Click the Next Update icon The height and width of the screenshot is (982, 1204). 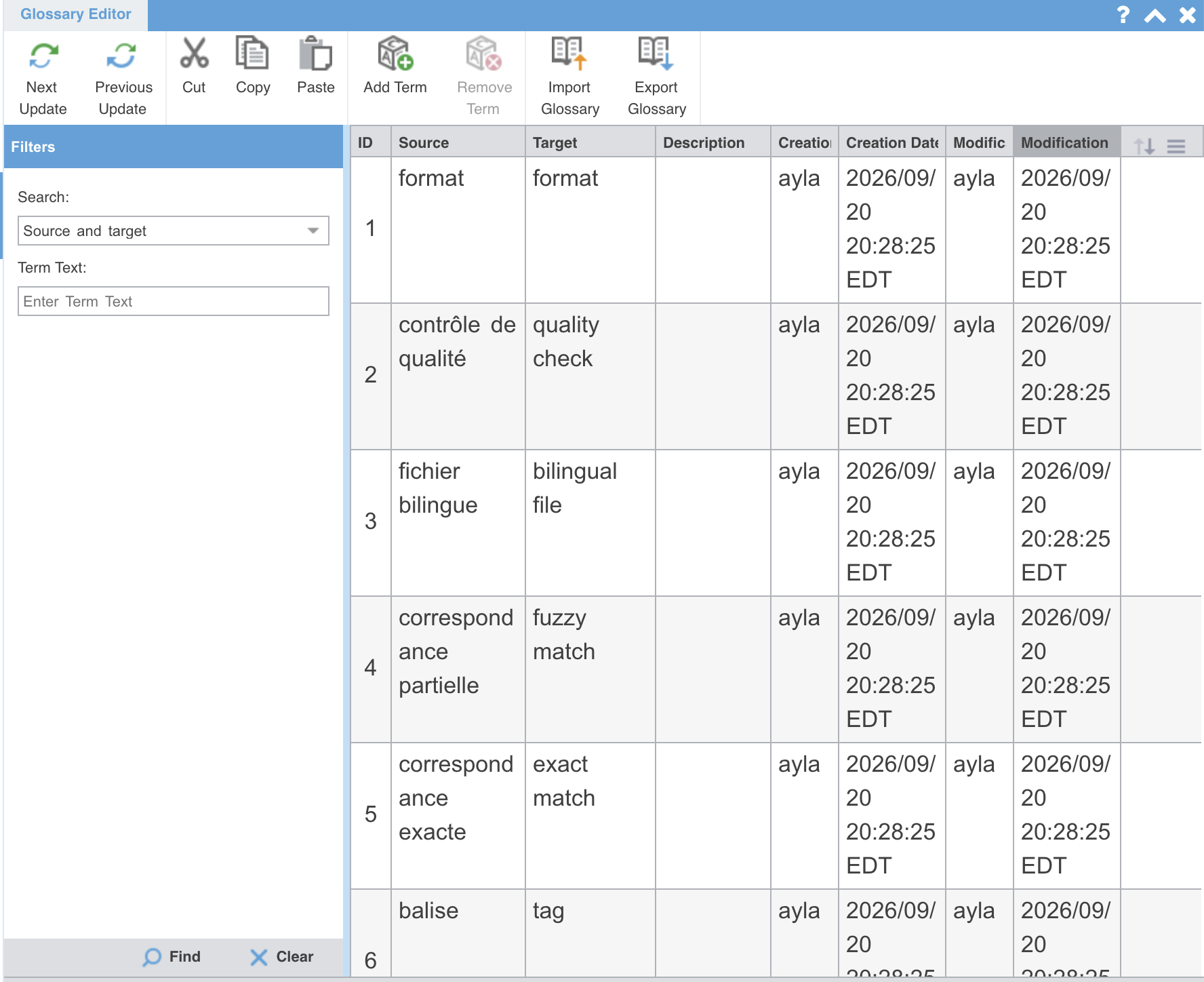tap(43, 56)
